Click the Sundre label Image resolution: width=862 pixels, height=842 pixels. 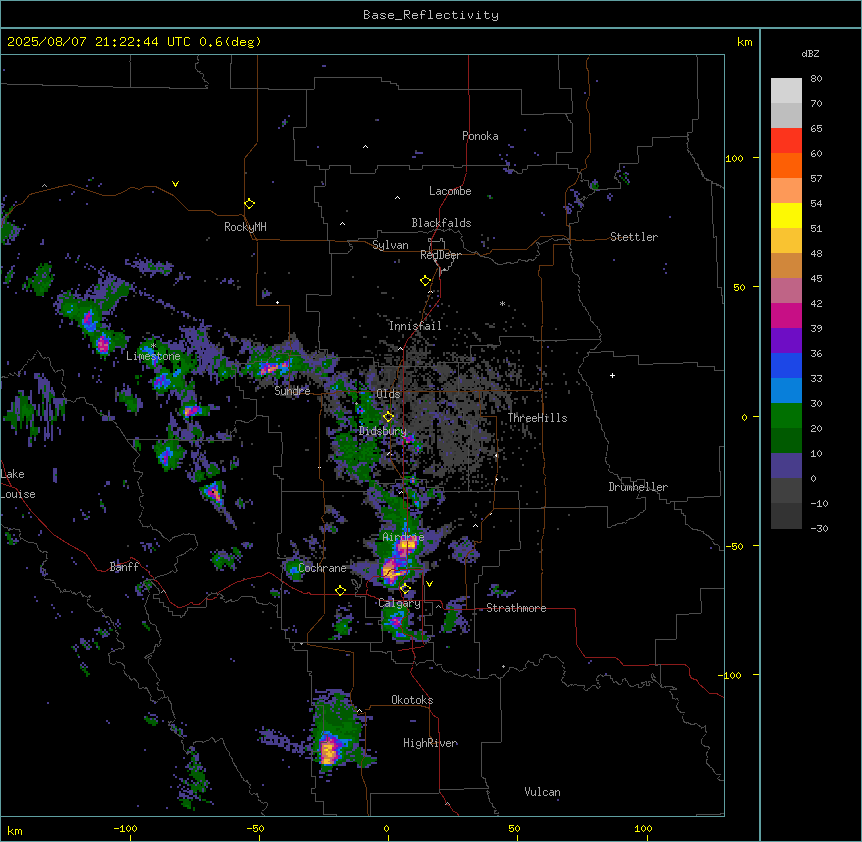coord(292,391)
